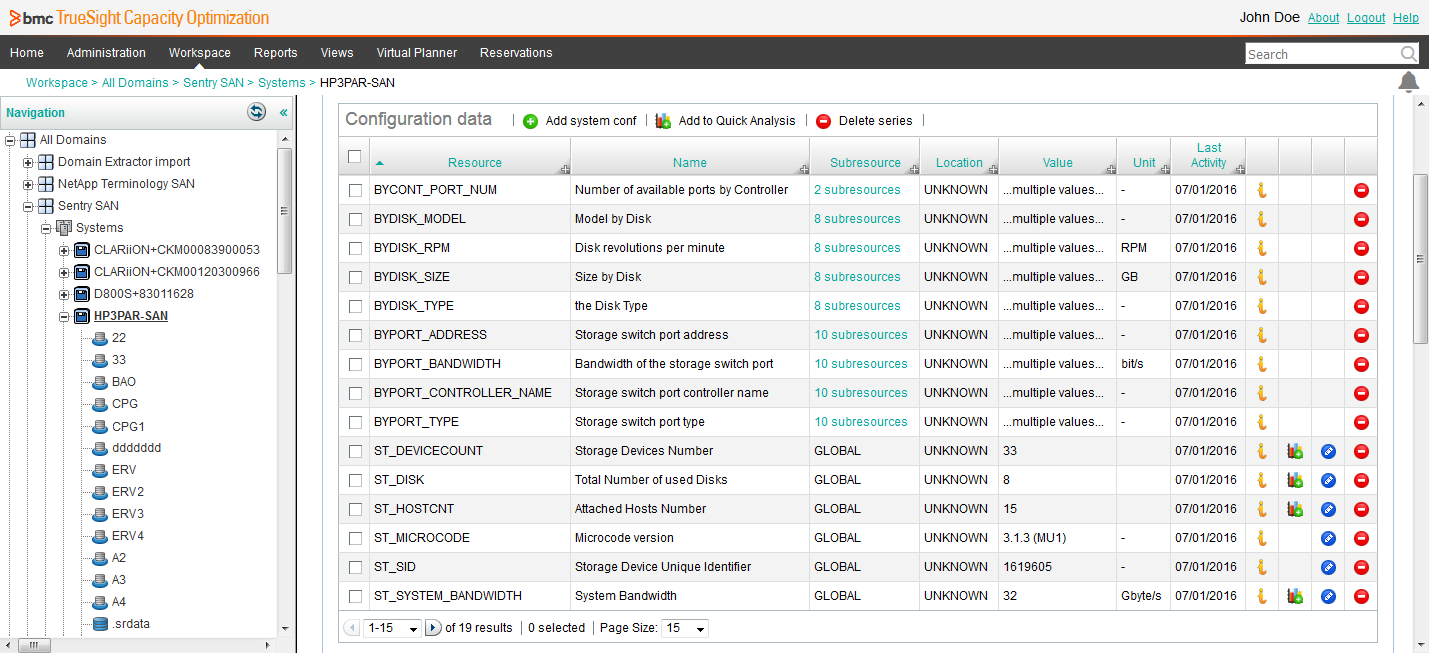The height and width of the screenshot is (653, 1429).
Task: Open the Views menu
Action: (337, 53)
